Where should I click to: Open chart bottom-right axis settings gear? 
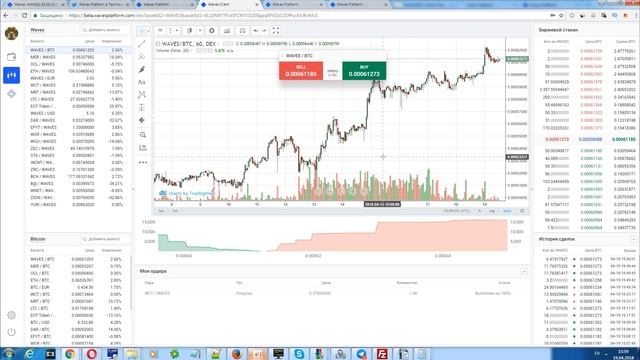pyautogui.click(x=522, y=211)
